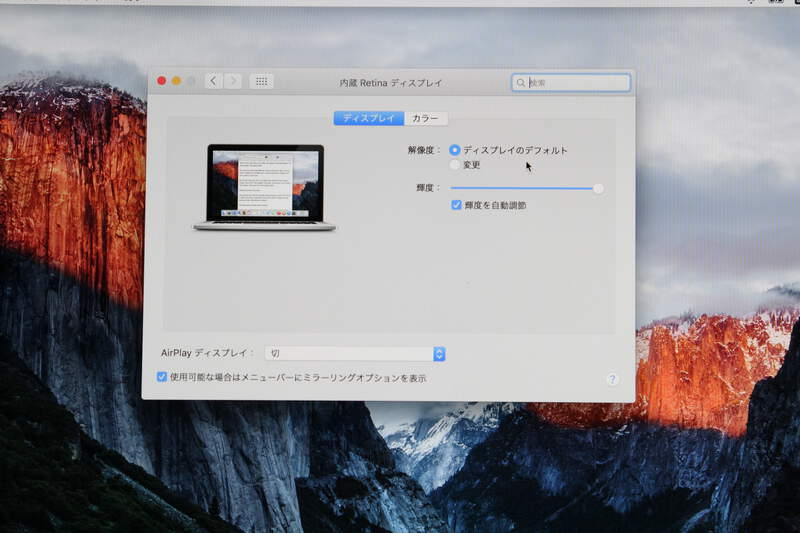Click the 内蔵 Retina ディスプレイ window title
The height and width of the screenshot is (533, 800).
391,83
